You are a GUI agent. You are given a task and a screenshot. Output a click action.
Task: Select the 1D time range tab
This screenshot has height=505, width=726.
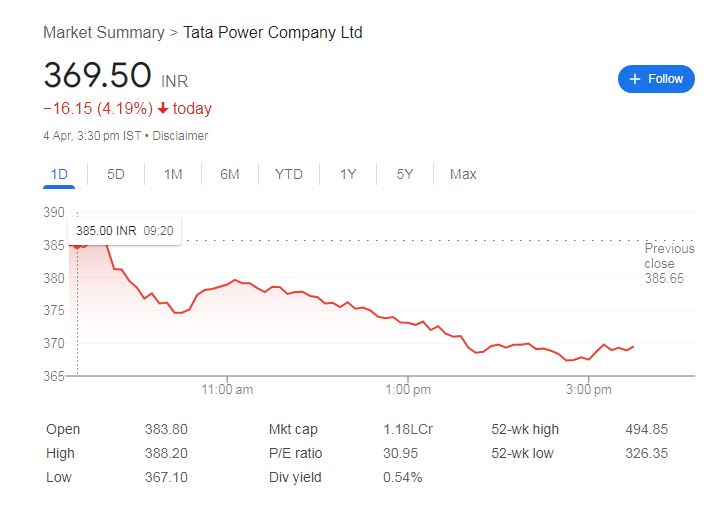(x=59, y=174)
